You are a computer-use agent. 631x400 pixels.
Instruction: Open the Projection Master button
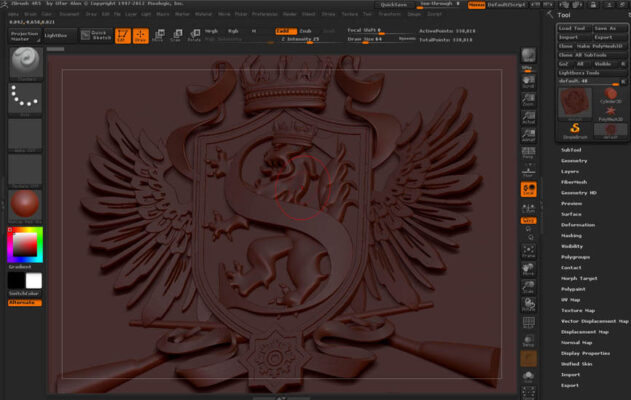tap(25, 36)
